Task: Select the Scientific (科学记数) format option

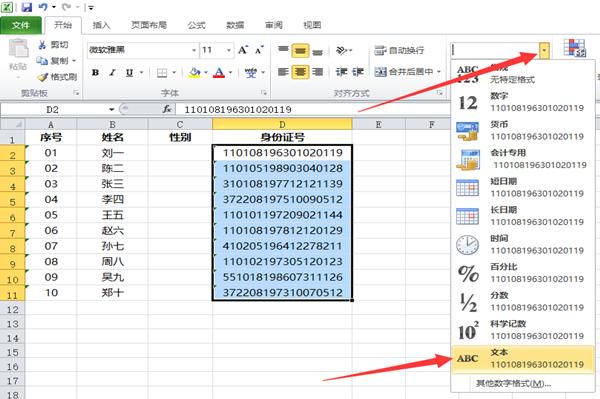Action: (x=523, y=330)
